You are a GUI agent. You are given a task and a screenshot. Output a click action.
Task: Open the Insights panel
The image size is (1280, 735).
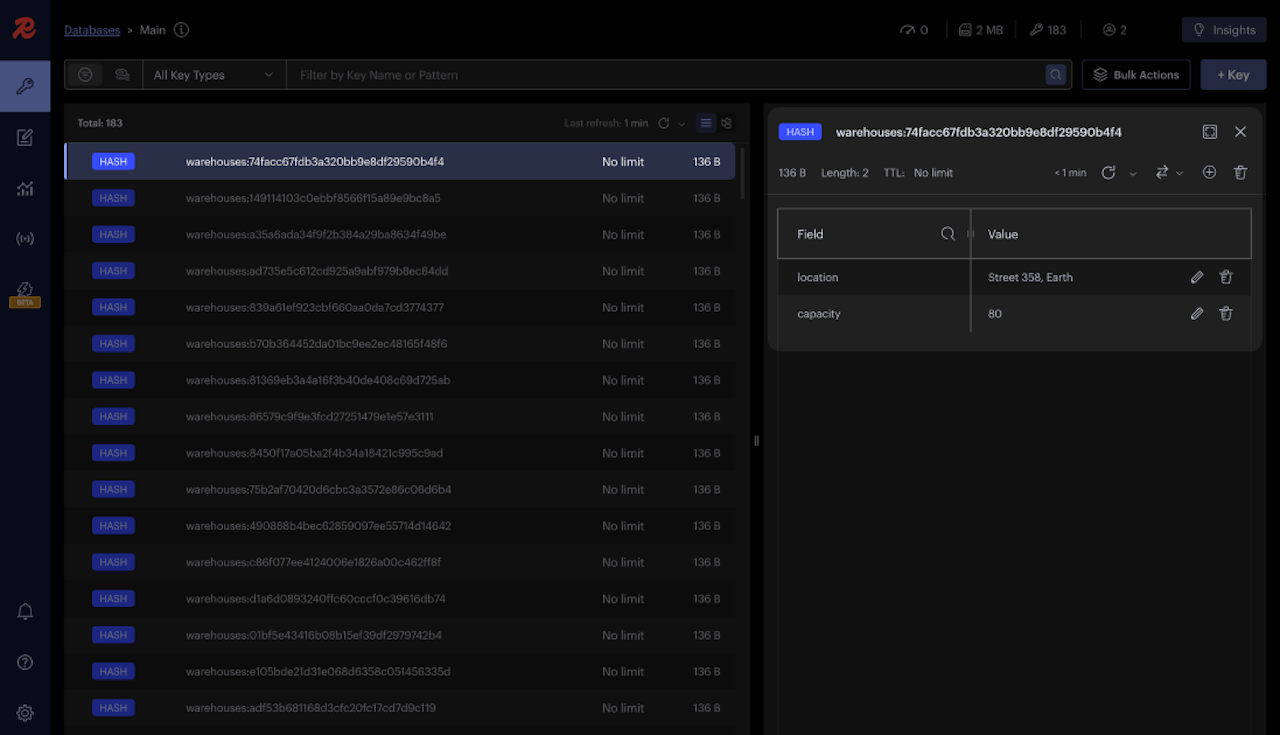[x=1224, y=30]
